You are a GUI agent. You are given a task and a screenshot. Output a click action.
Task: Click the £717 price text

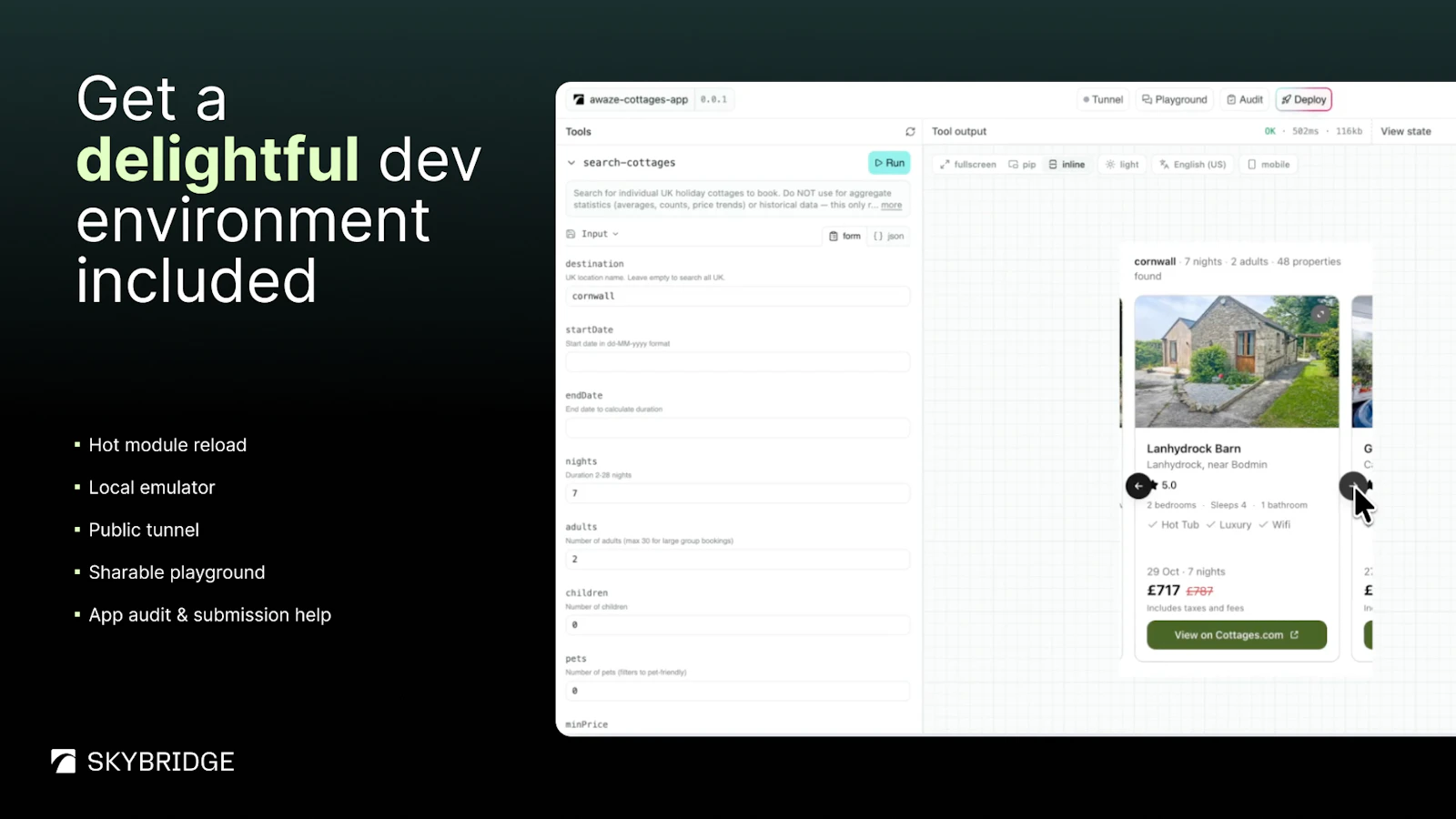(1163, 591)
